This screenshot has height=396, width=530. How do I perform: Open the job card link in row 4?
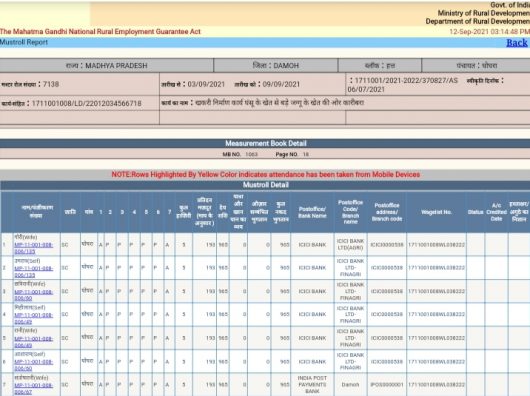click(33, 318)
